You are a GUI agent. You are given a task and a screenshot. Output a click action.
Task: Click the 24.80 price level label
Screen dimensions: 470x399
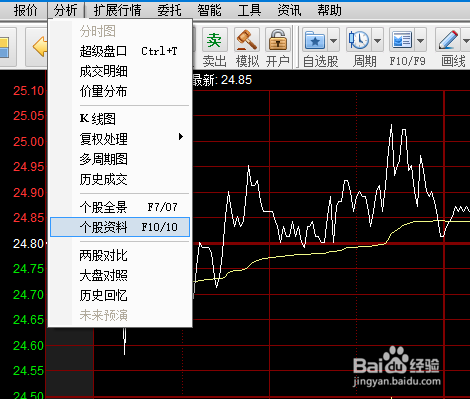(x=29, y=244)
